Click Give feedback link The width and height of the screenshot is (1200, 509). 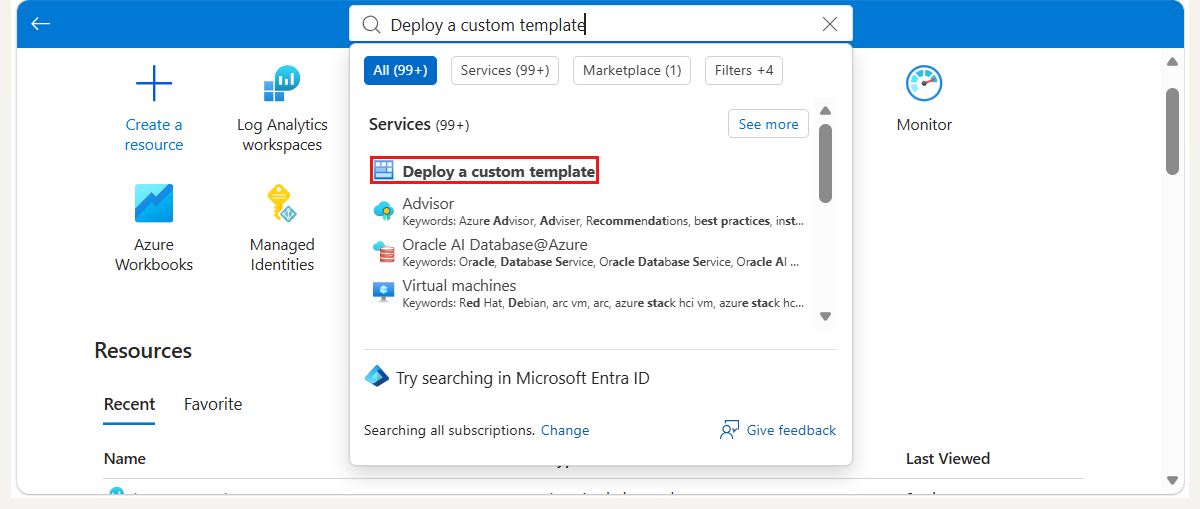(x=778, y=430)
